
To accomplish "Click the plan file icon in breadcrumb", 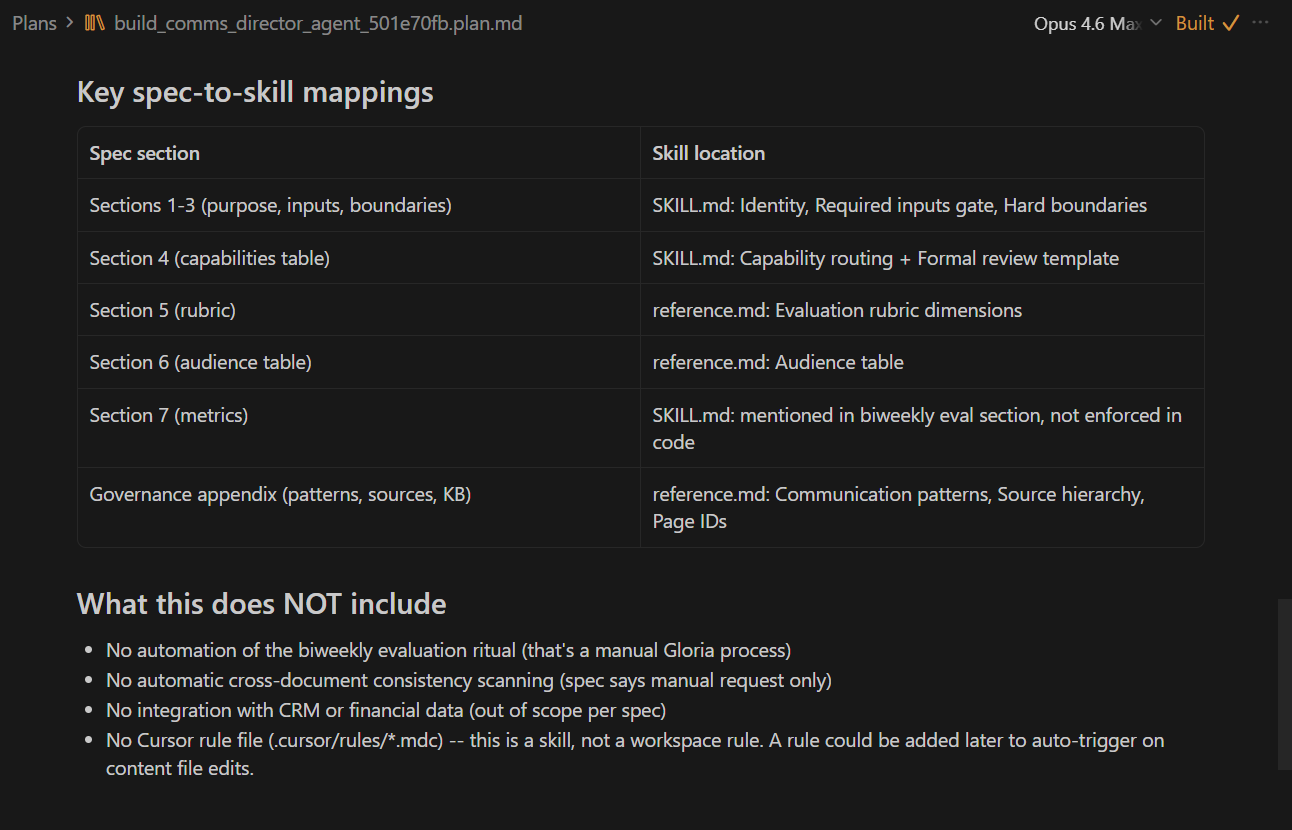I will (x=95, y=23).
